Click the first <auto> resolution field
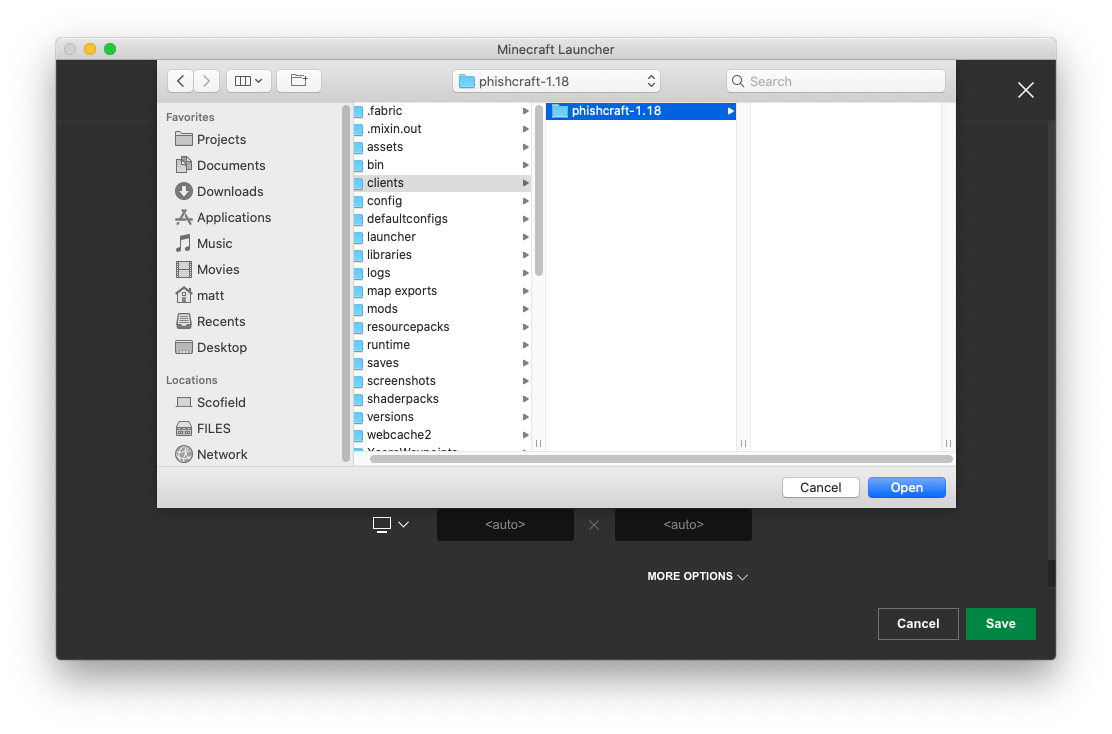This screenshot has width=1112, height=734. coord(505,523)
